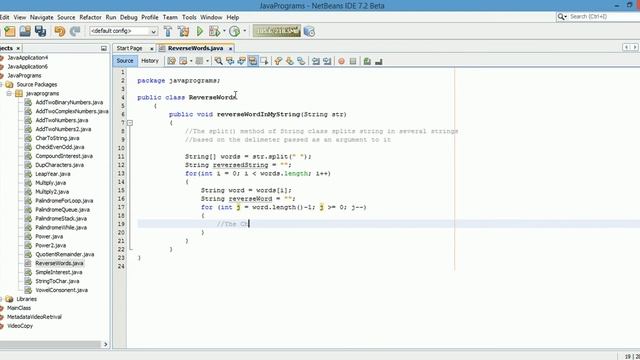Select CompoundInterest.java in the project tree

[64, 156]
